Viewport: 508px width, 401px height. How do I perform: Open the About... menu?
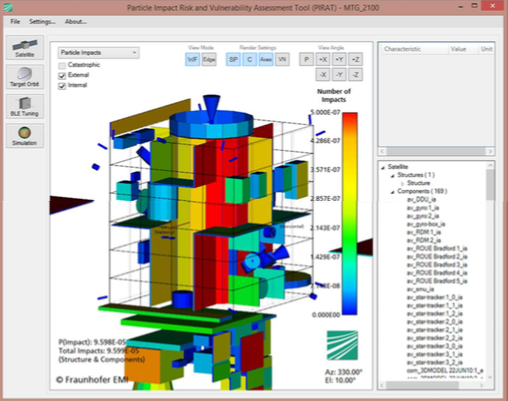76,22
